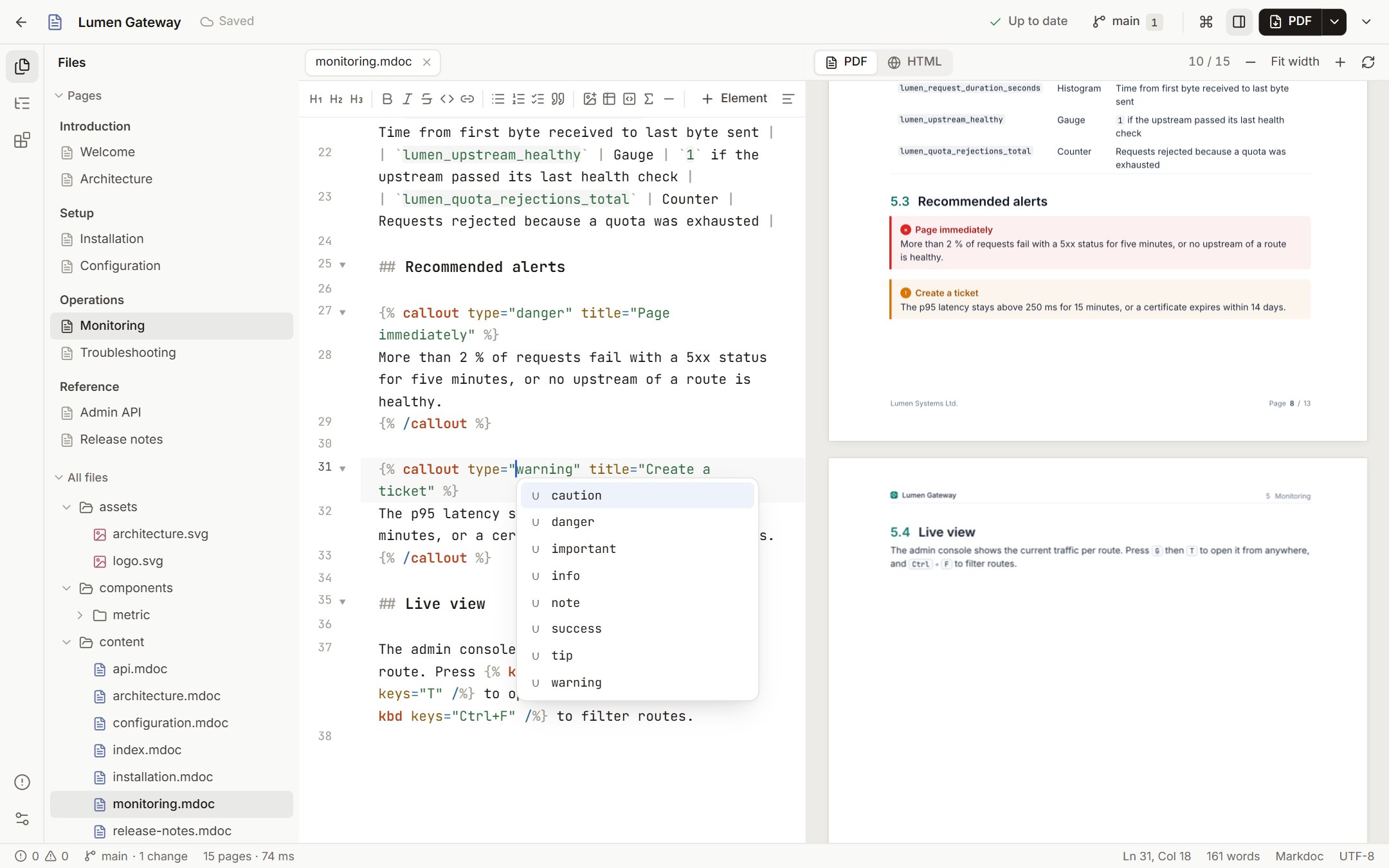Toggle the split preview layout
Screen dimensions: 1389x868
1239,22
